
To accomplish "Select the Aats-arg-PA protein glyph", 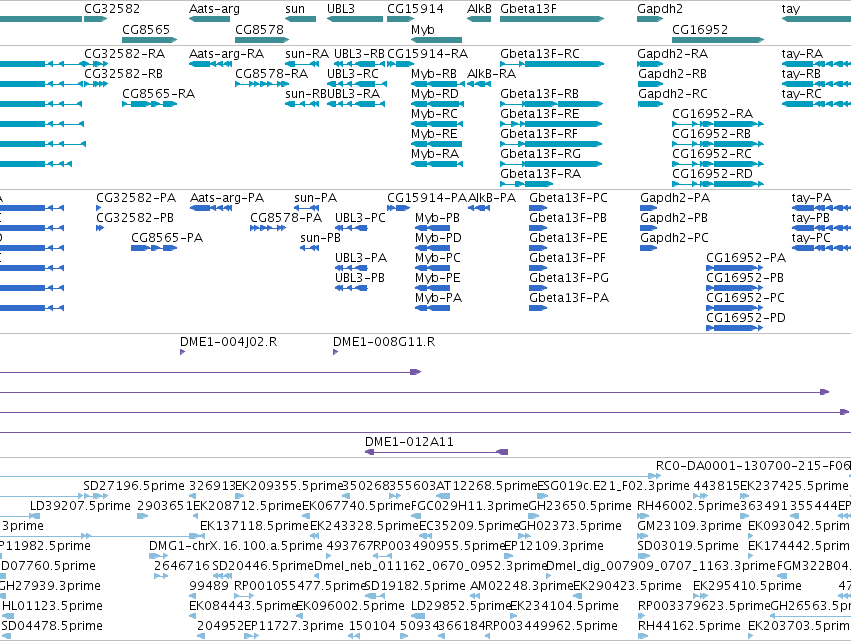I will click(x=211, y=208).
